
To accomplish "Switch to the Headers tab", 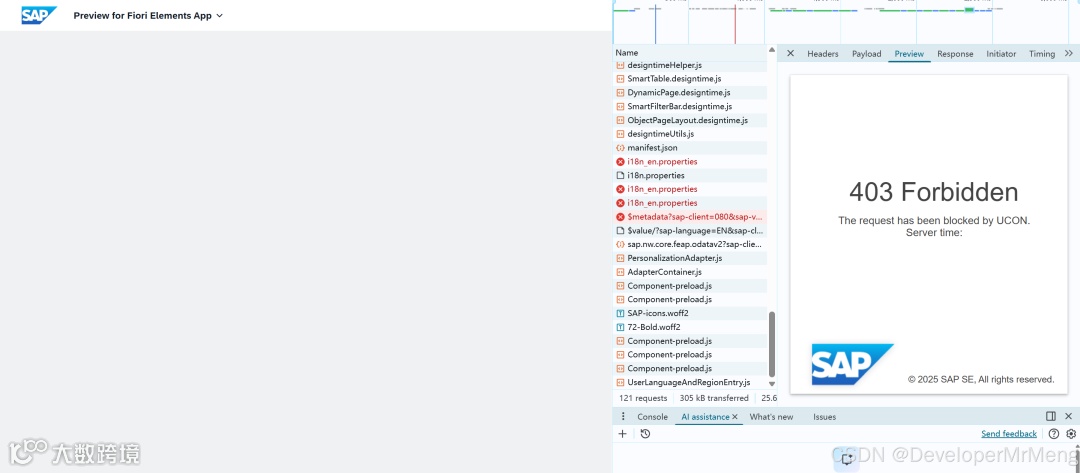I will pyautogui.click(x=822, y=54).
